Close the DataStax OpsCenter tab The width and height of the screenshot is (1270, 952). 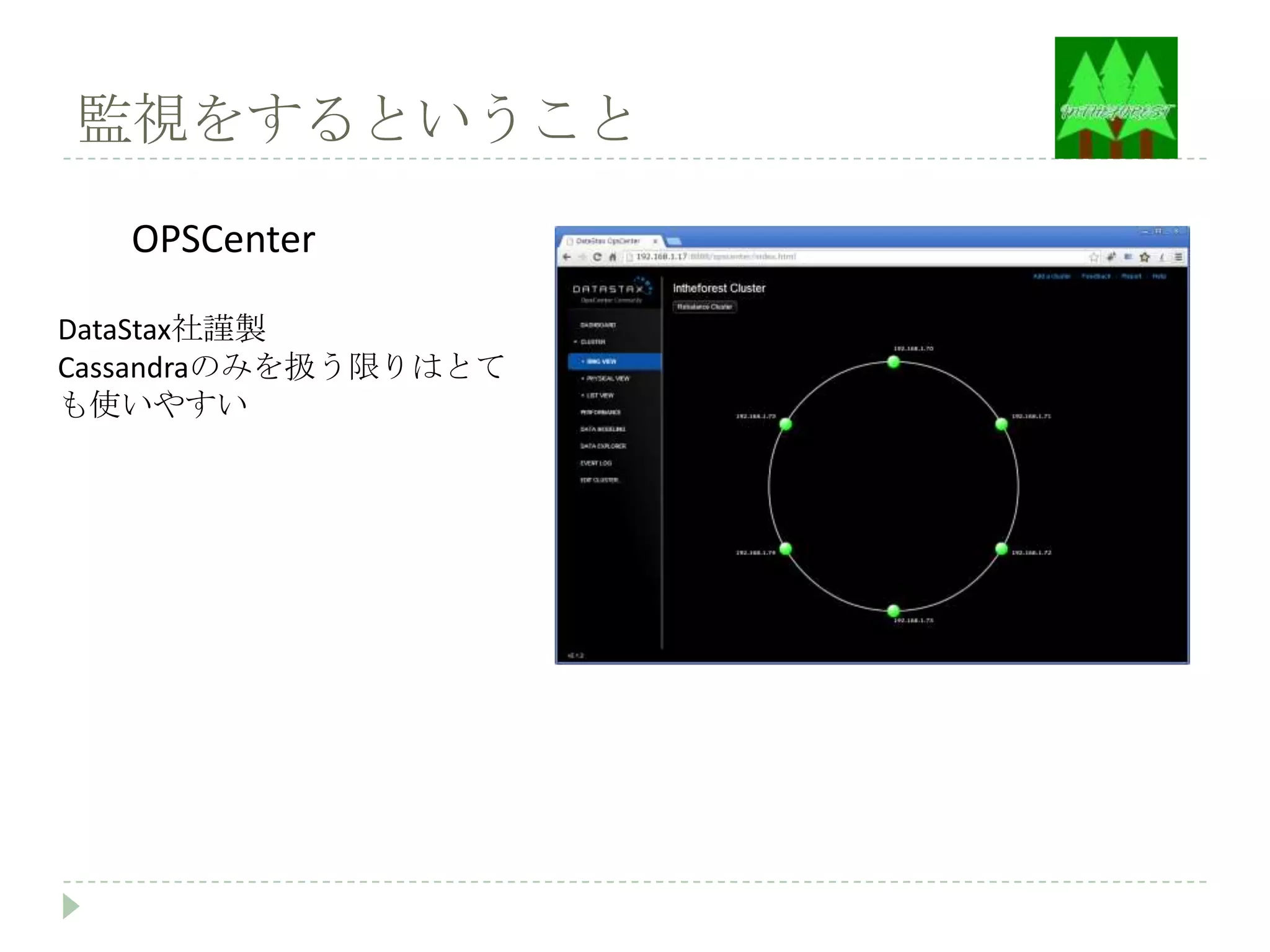pos(655,241)
